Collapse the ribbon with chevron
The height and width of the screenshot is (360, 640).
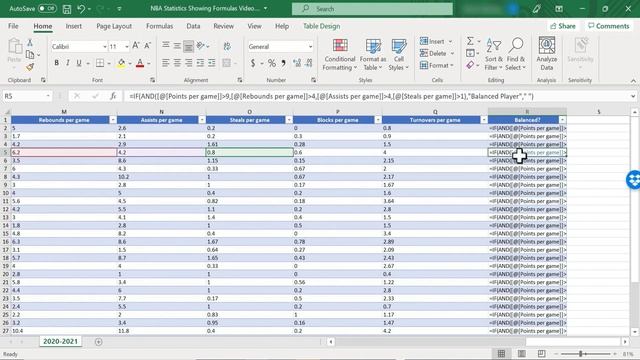(633, 81)
